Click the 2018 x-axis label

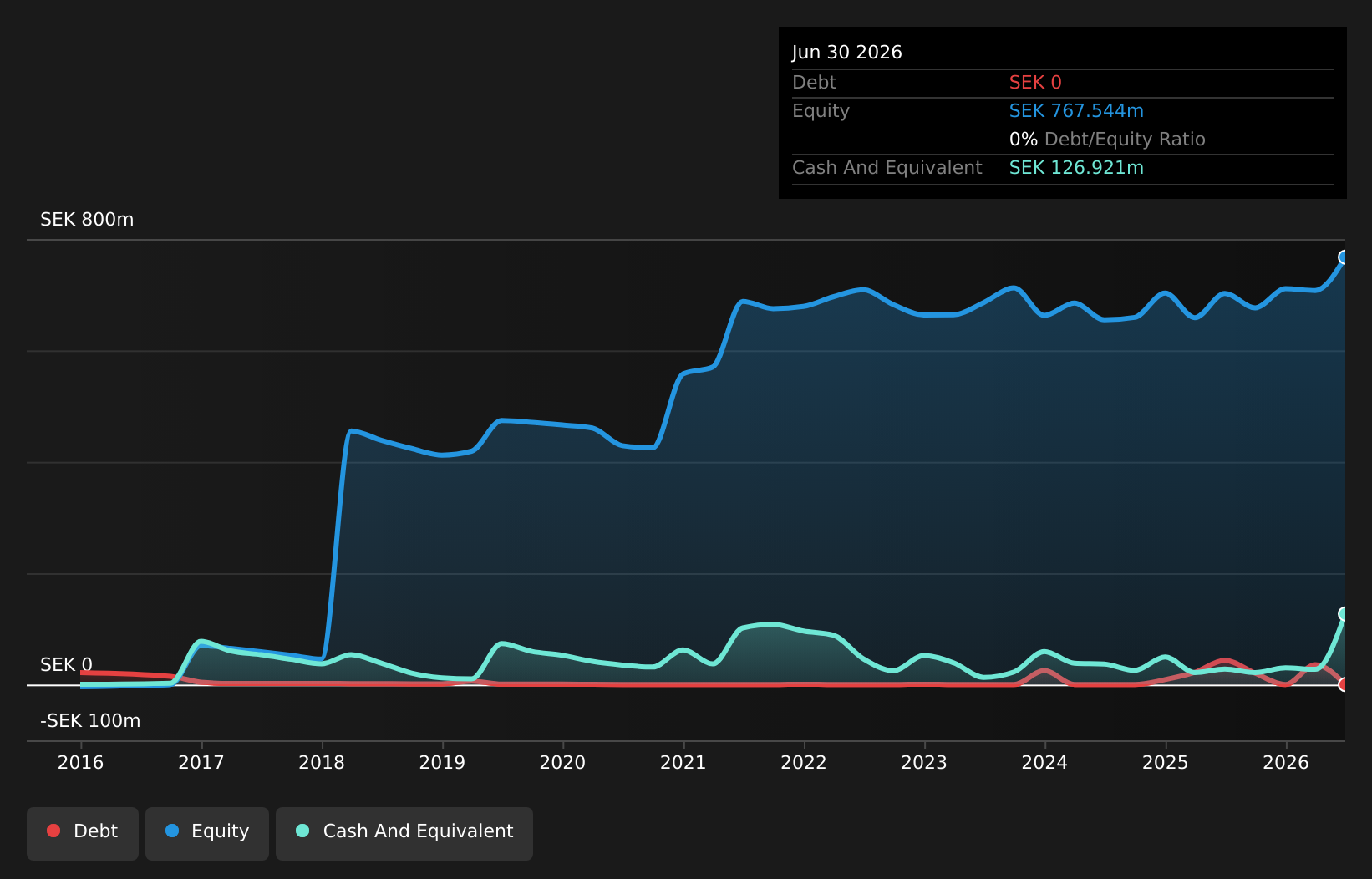point(322,762)
